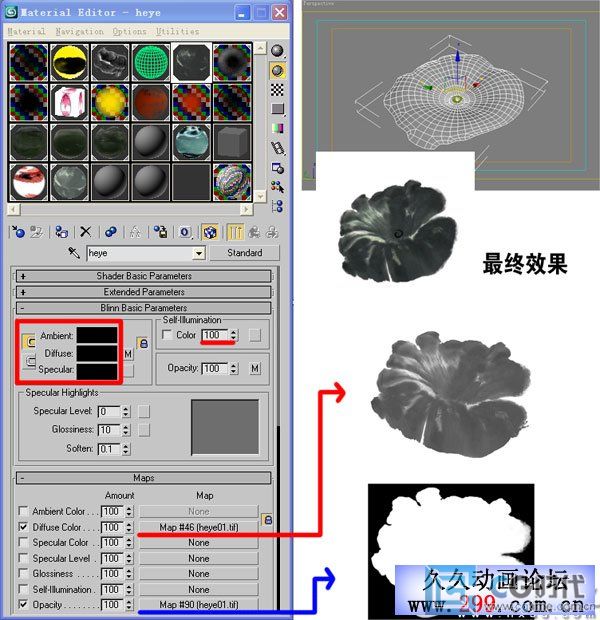Expand Shader Basic Parameters rollout
This screenshot has height=620, width=600.
[x=145, y=276]
